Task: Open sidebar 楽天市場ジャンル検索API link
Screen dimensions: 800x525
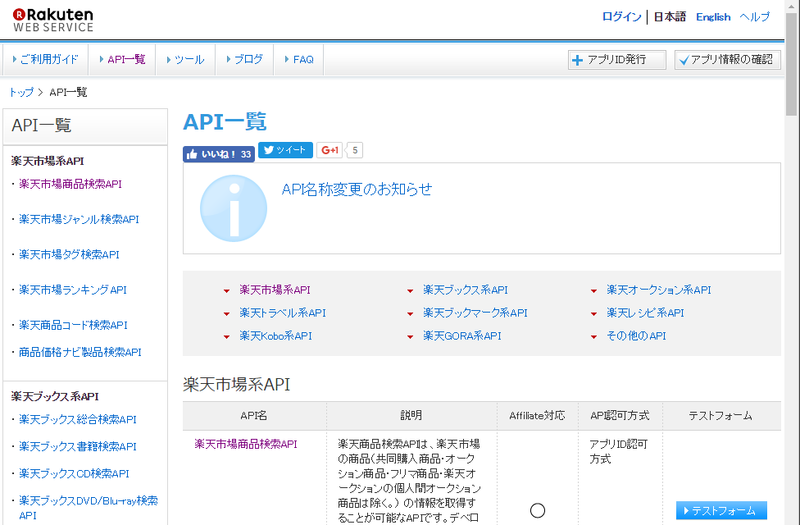Action: point(79,219)
